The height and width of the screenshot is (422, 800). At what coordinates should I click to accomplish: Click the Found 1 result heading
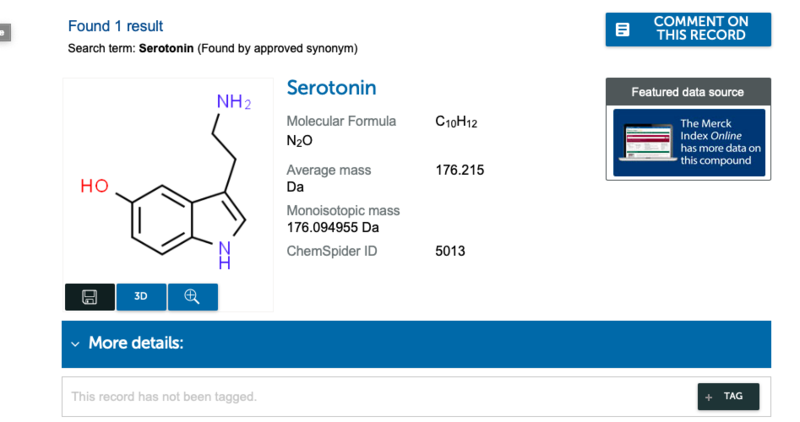(x=115, y=26)
